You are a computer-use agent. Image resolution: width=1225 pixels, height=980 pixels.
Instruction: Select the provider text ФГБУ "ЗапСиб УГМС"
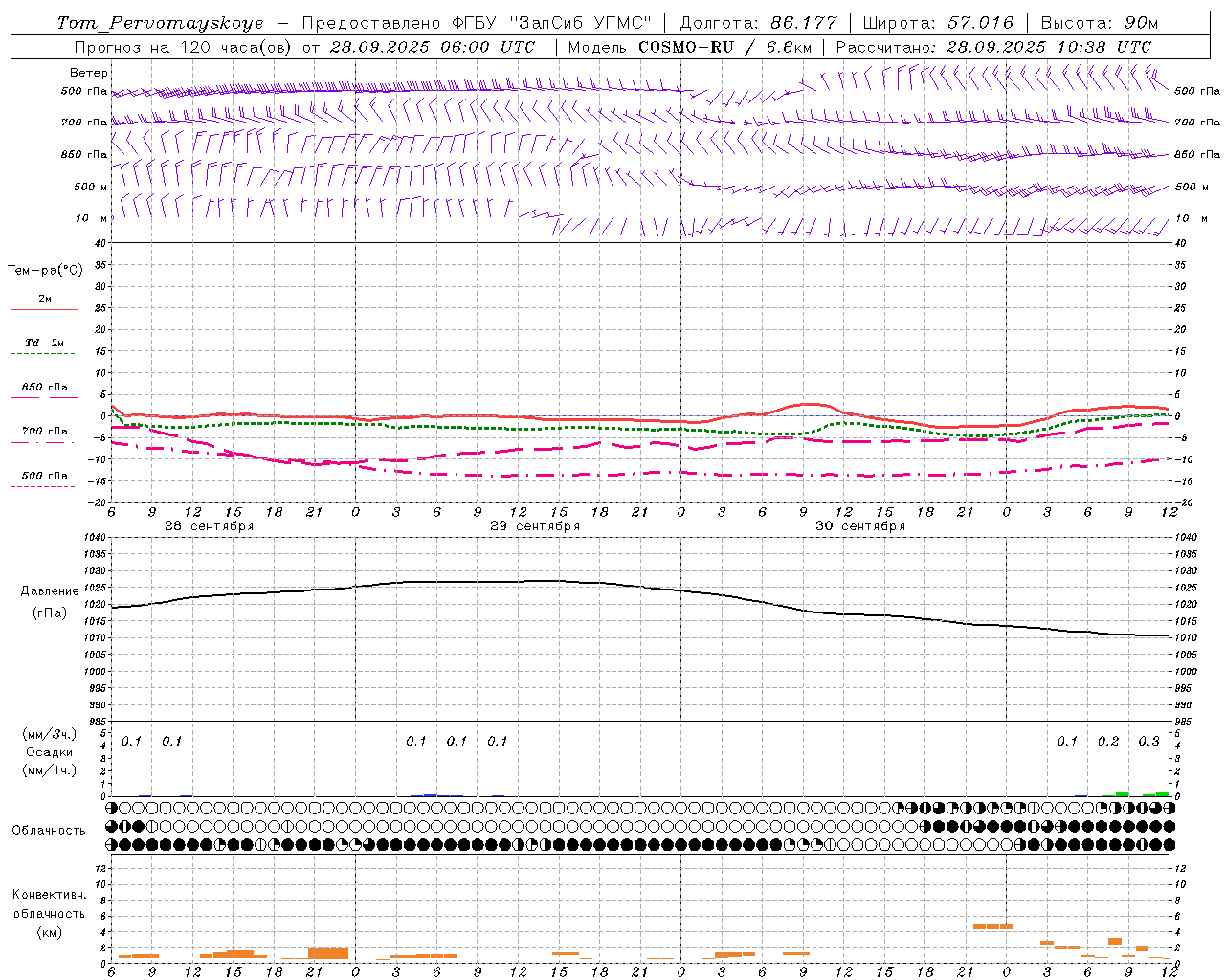click(551, 23)
